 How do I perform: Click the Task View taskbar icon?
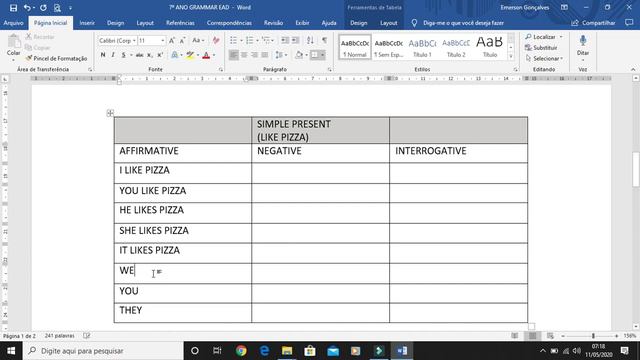coord(217,351)
